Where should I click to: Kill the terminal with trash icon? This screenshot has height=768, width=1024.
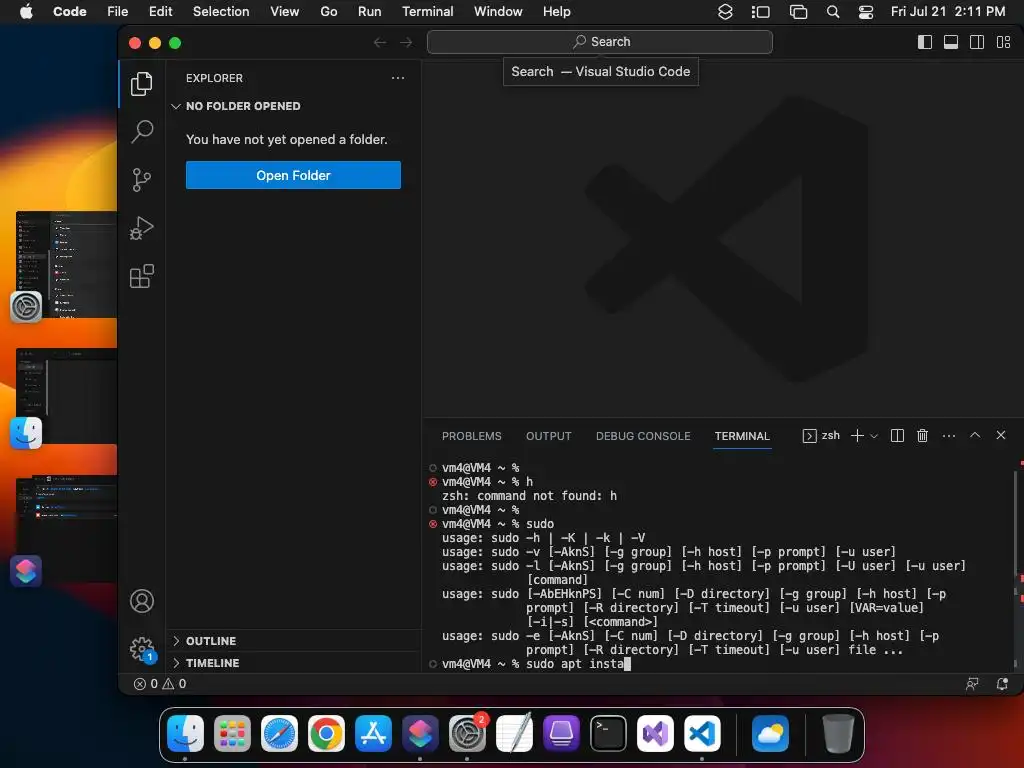pos(922,436)
